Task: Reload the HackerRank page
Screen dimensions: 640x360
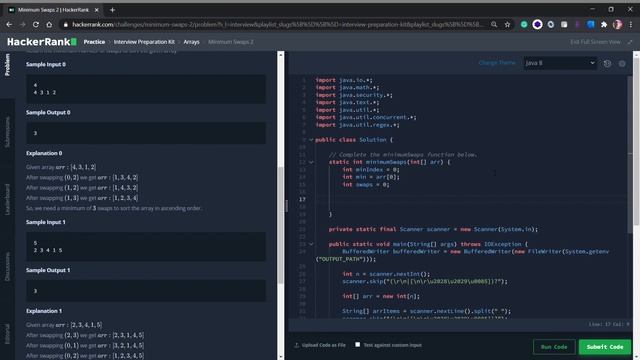Action: (x=36, y=24)
